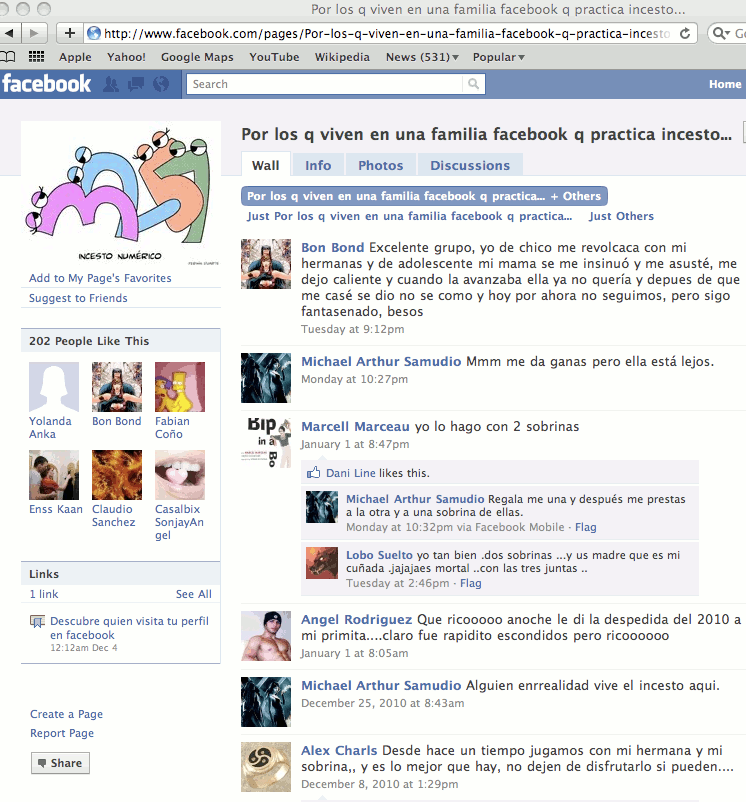Switch to the Info tab

(x=318, y=165)
